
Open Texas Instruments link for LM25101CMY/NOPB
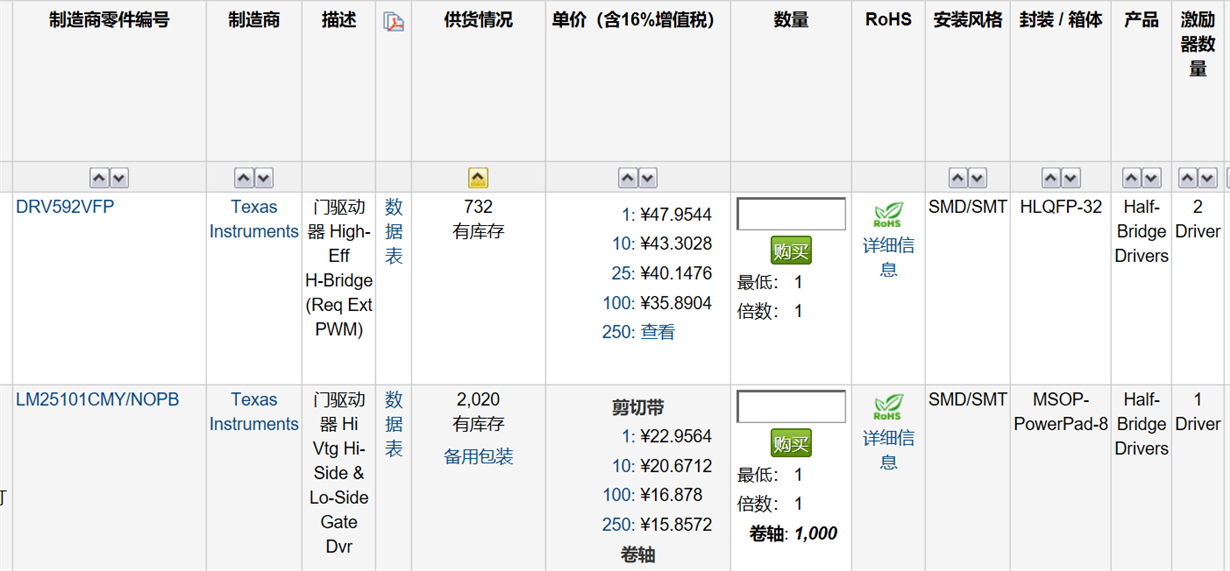(254, 411)
